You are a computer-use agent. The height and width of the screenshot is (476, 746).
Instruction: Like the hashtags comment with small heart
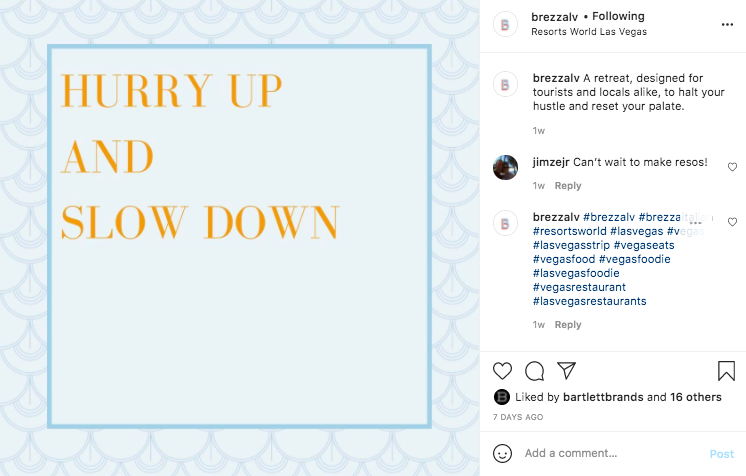[x=732, y=222]
